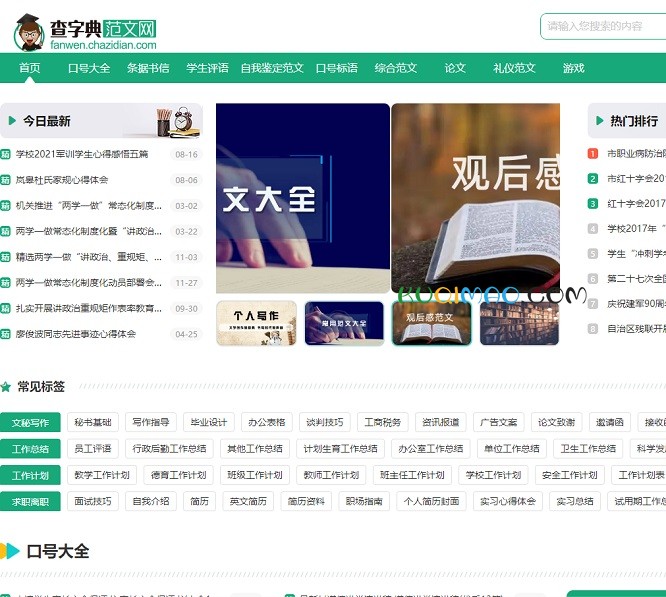Click the star icon beside 常见标签

[x=6, y=387]
